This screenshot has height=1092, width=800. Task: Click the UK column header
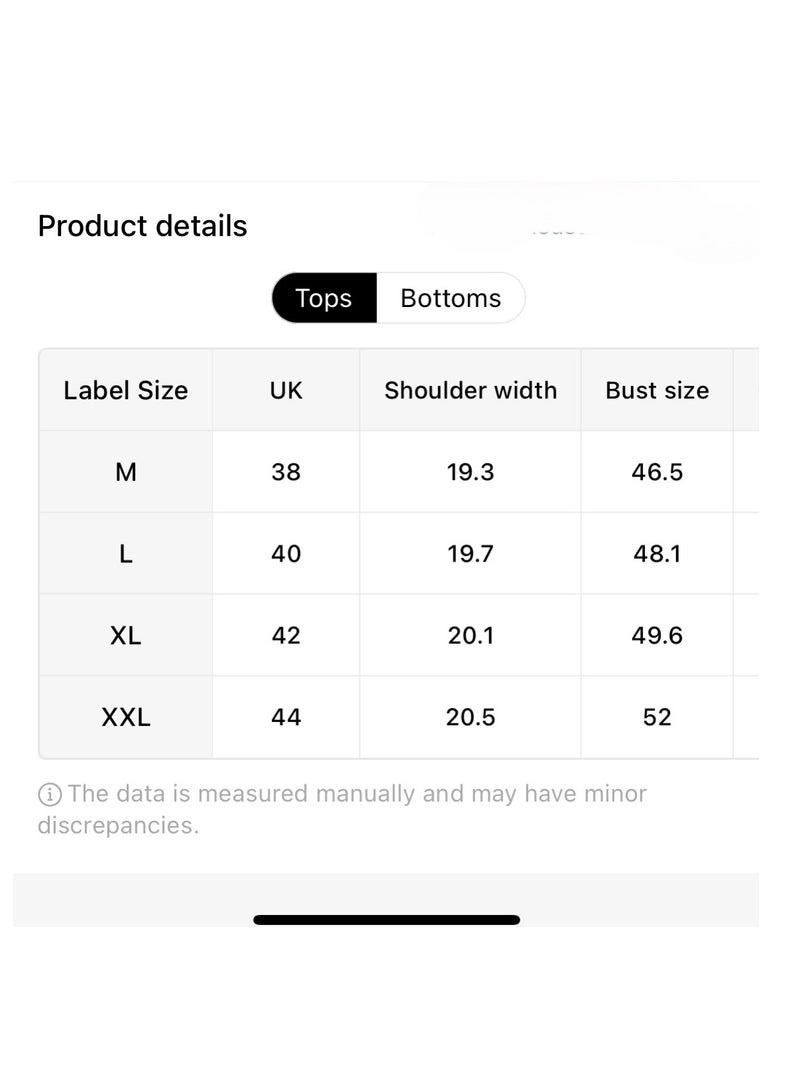click(286, 390)
